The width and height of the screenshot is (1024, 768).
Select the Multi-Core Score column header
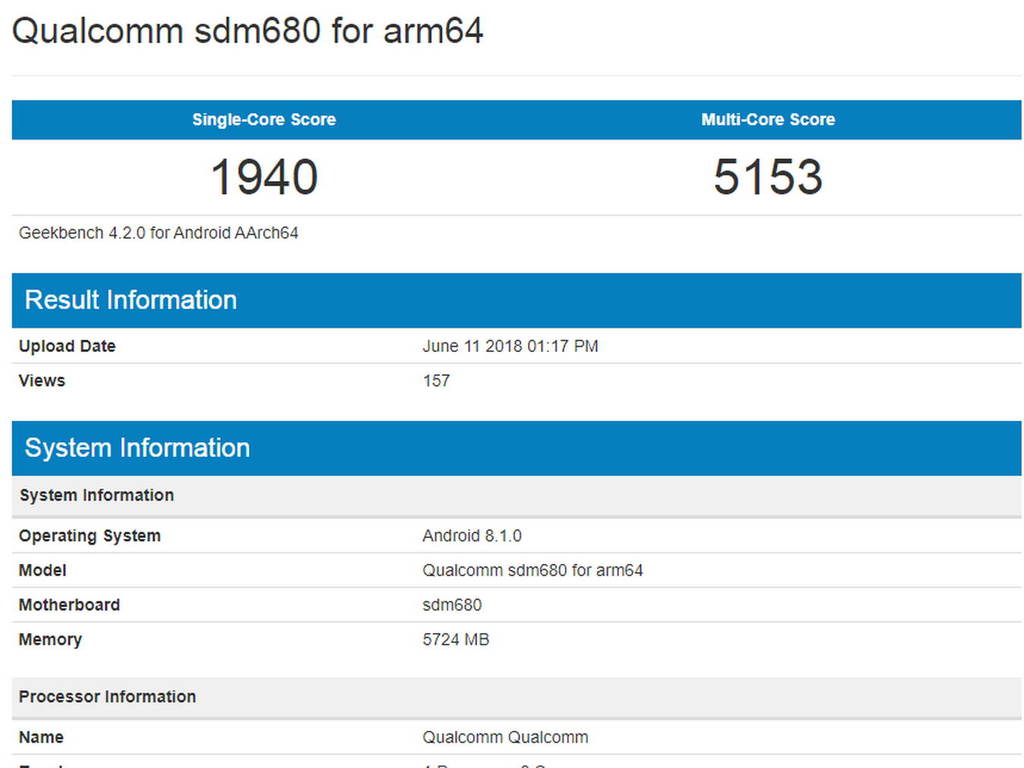[x=767, y=119]
